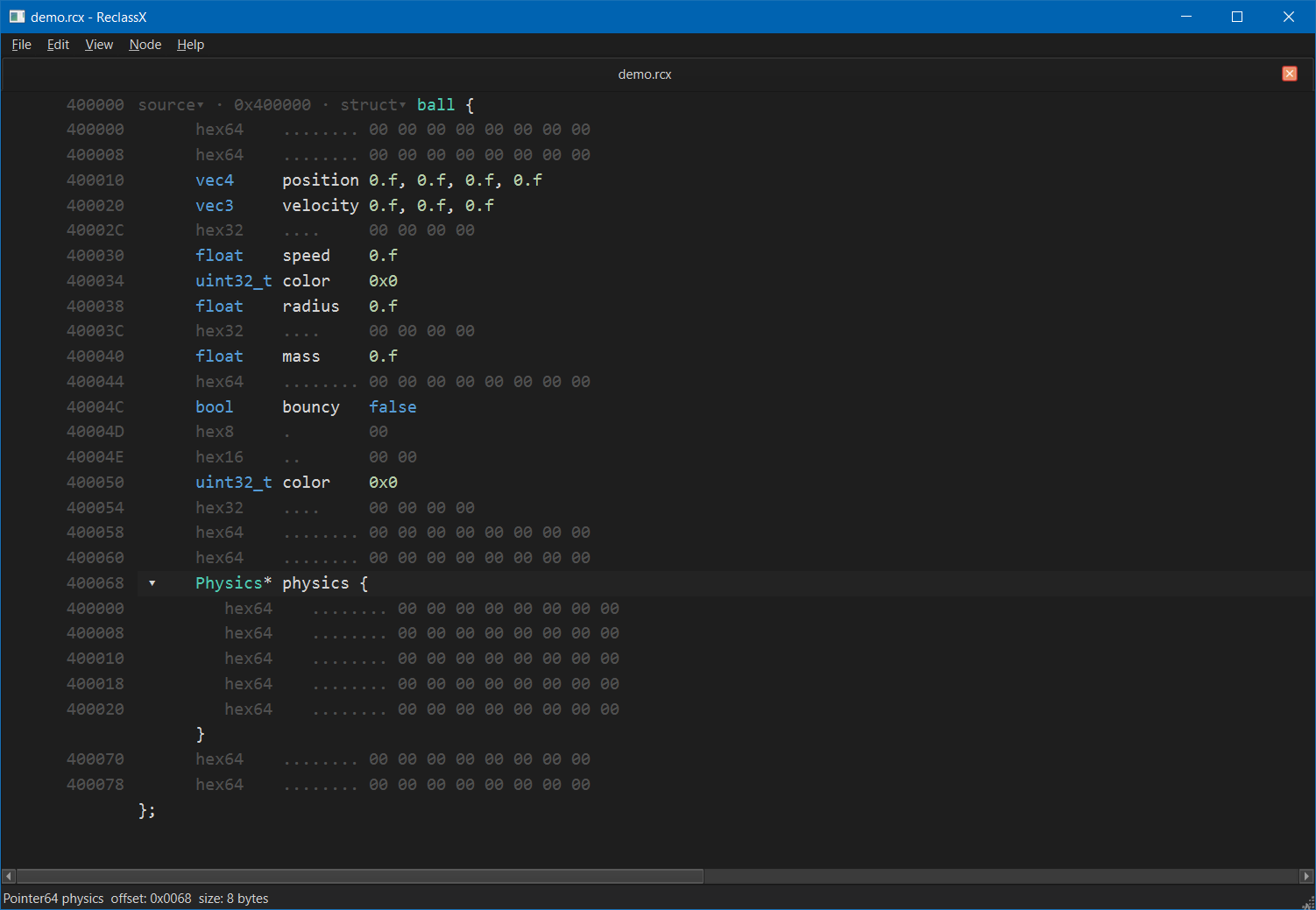This screenshot has height=910, width=1316.
Task: Click the status bar Pointer64 physics text
Action: [53, 899]
